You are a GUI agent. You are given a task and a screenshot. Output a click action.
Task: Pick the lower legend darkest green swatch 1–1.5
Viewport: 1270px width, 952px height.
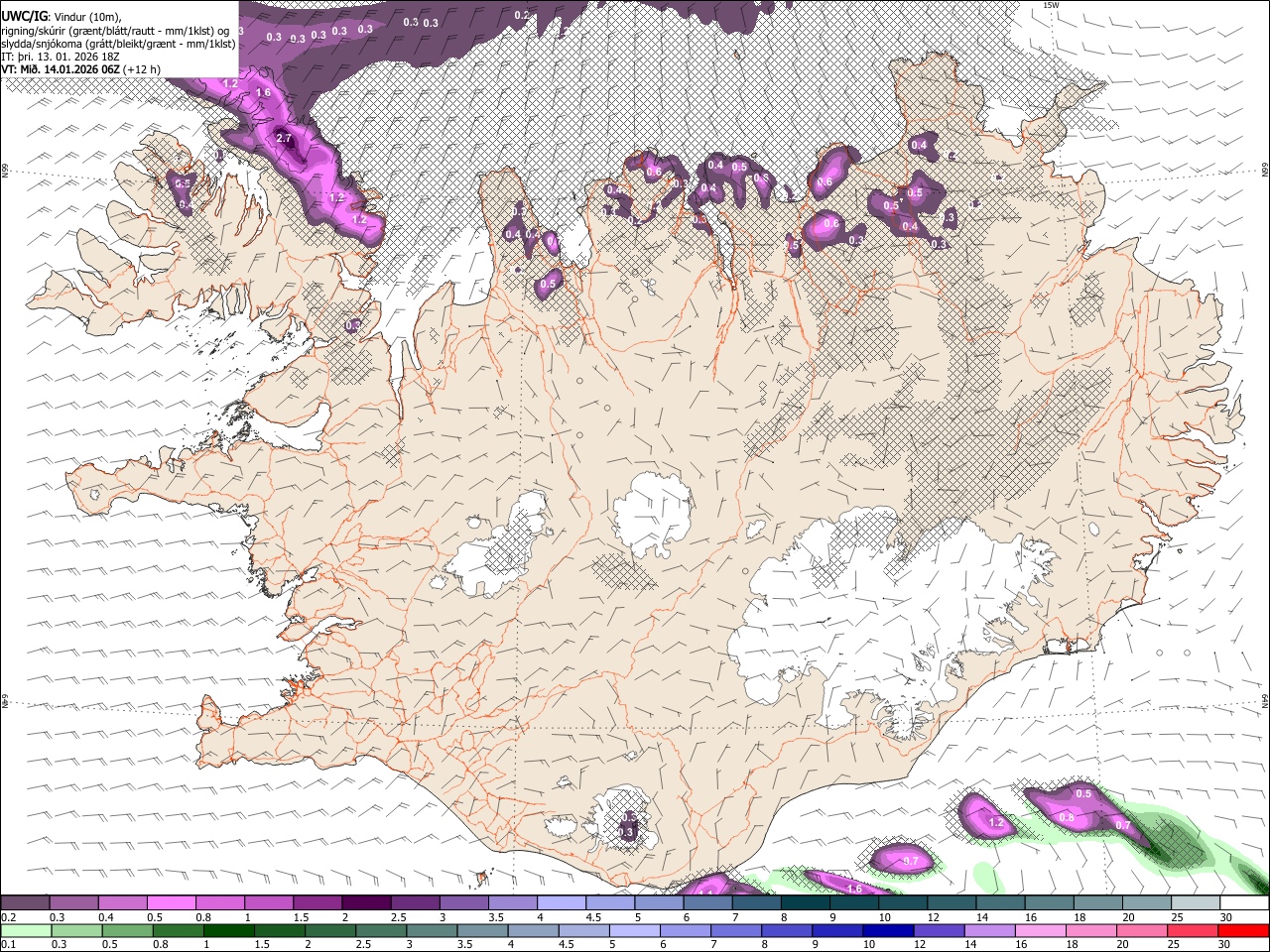pos(228,930)
